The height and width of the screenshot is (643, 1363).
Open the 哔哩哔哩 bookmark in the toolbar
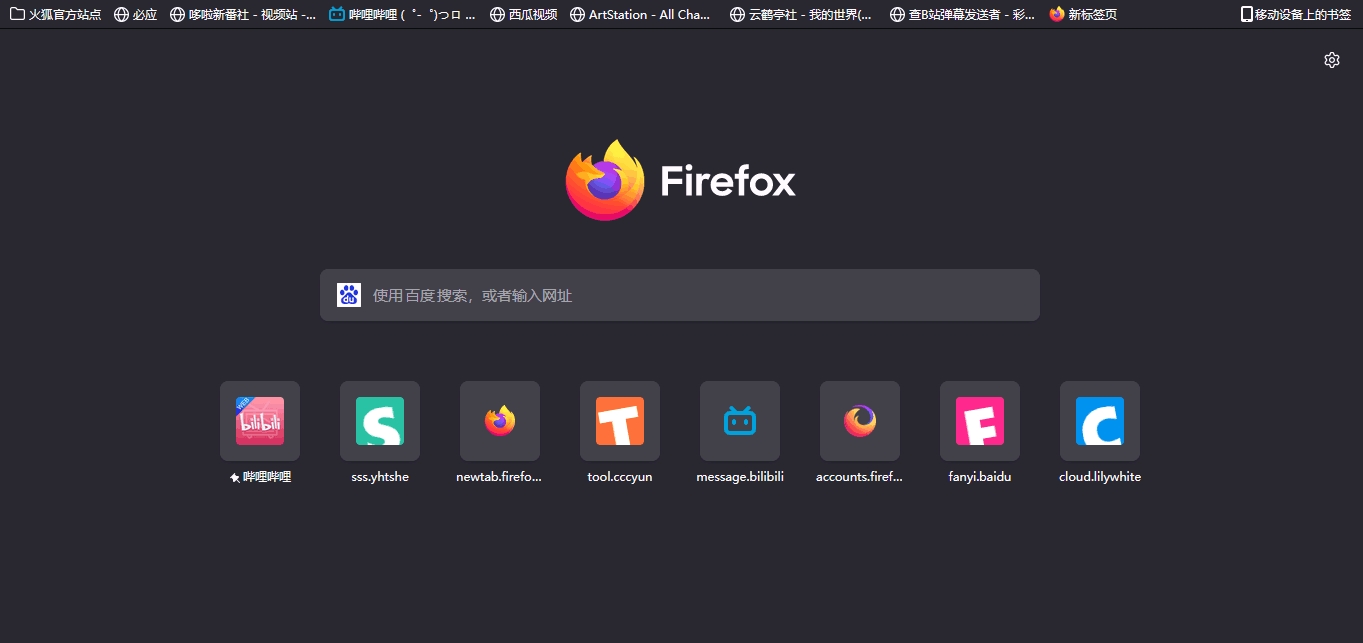403,15
